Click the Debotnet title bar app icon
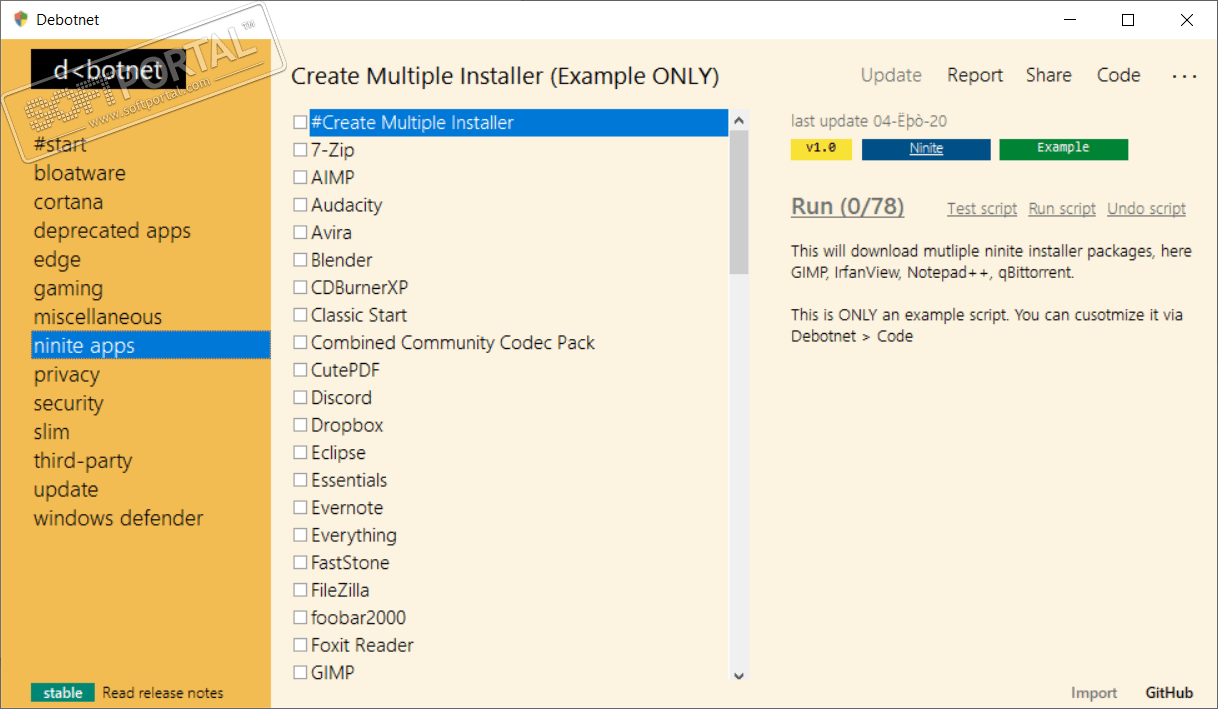This screenshot has width=1218, height=709. [20, 19]
